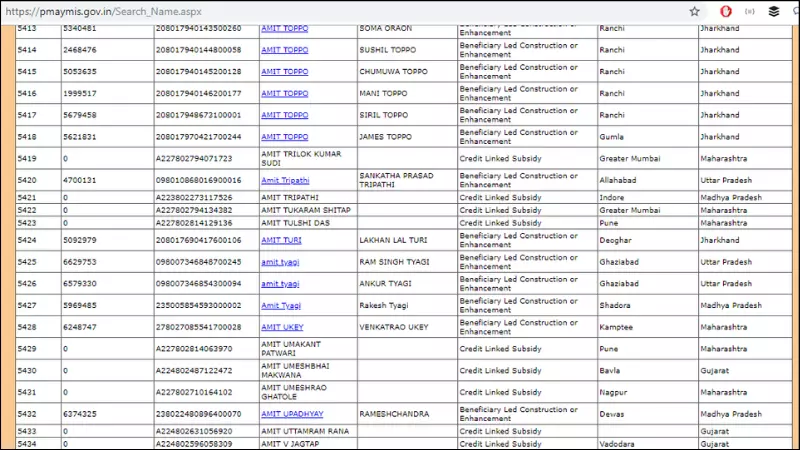
Task: Click serial number 5424
Action: 27,240
